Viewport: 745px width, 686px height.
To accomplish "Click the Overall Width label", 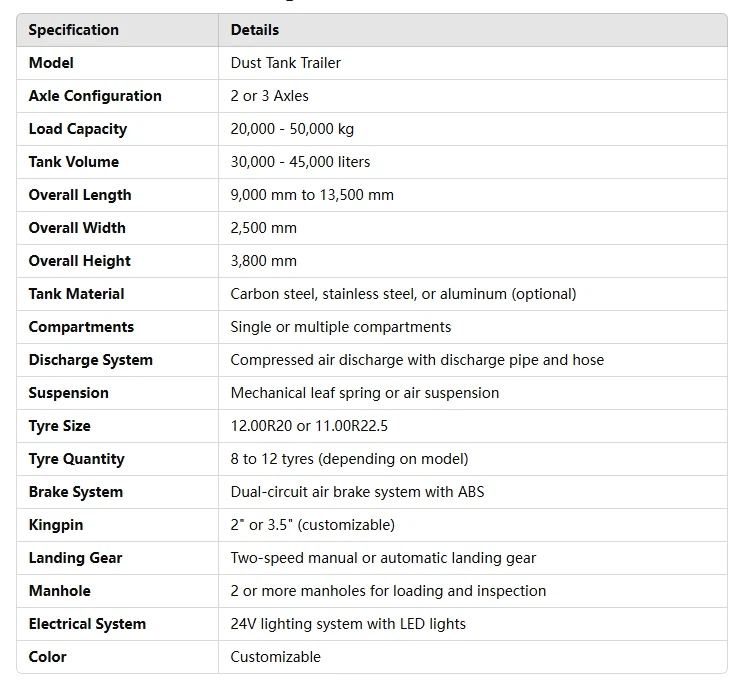I will [x=77, y=228].
